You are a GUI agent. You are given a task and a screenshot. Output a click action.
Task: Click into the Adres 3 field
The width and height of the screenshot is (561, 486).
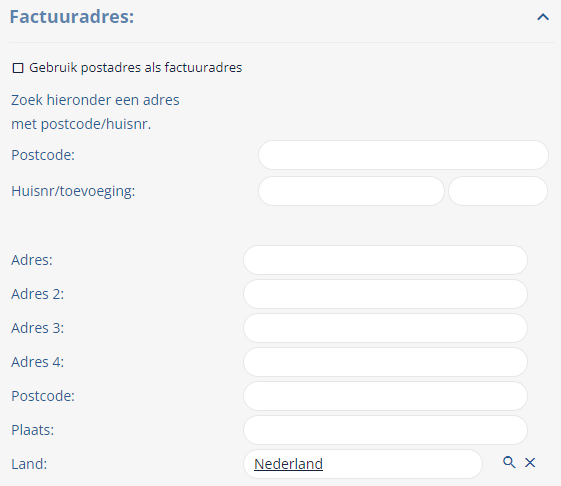[x=385, y=328]
